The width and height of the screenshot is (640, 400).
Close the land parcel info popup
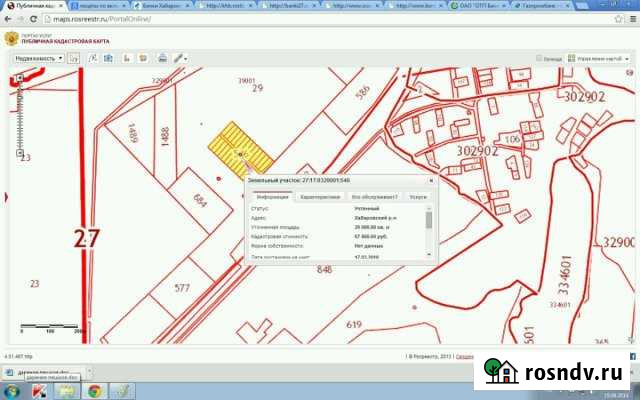tap(431, 181)
